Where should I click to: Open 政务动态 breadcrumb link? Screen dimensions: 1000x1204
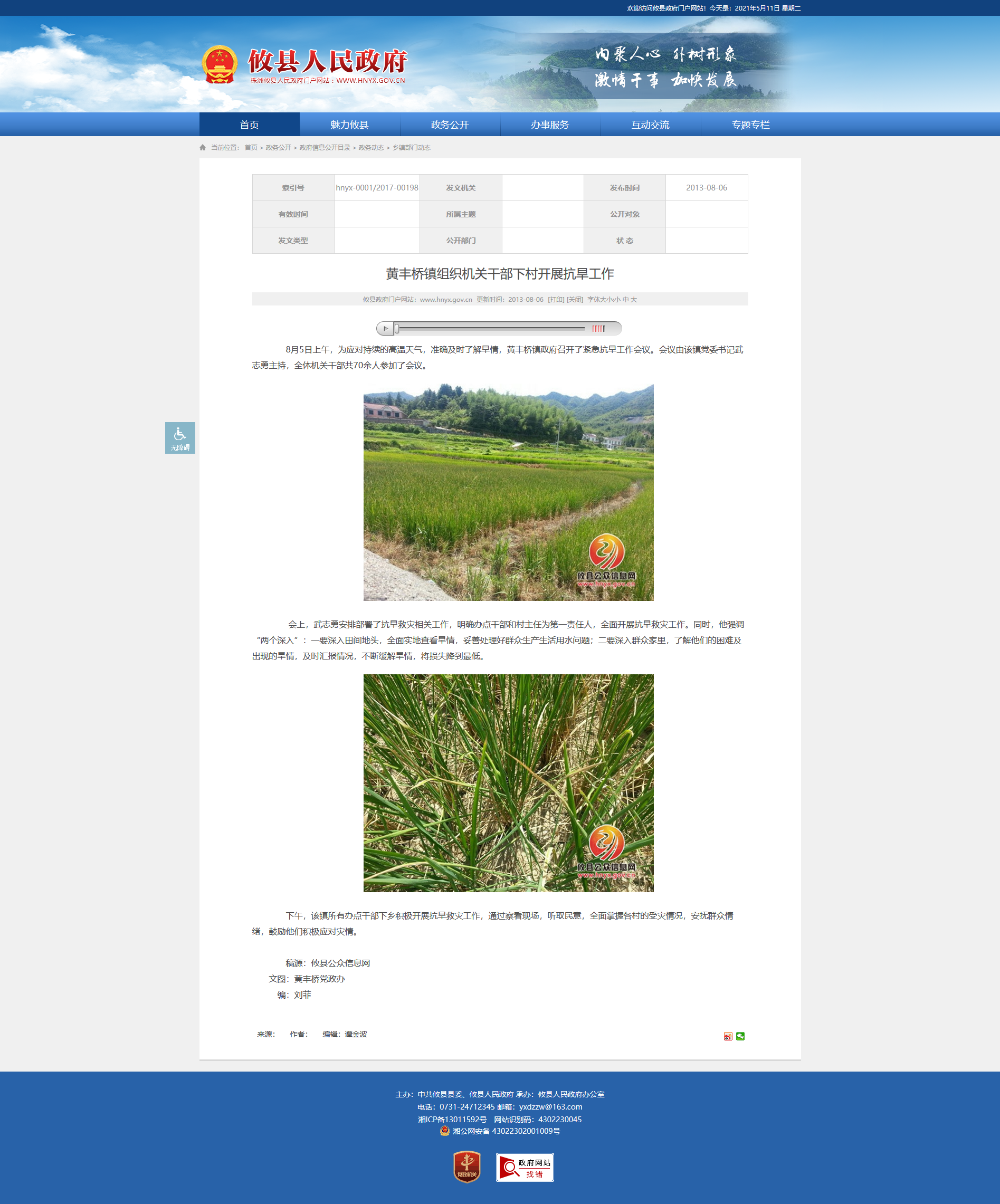click(371, 147)
